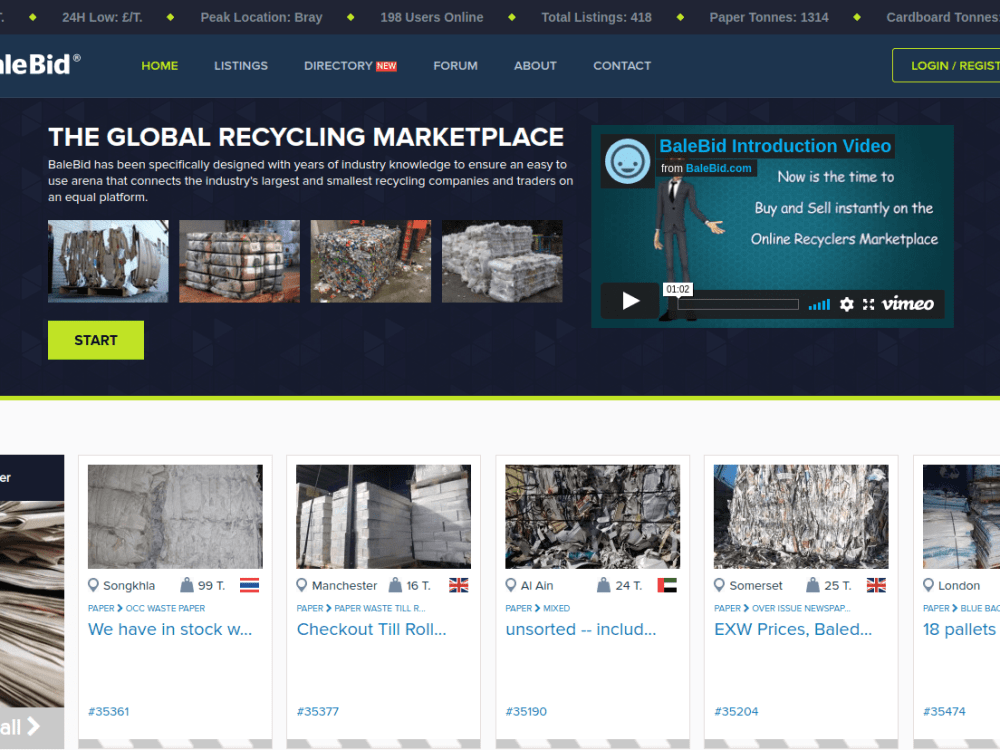Open the Songkhla listing photo

click(x=175, y=517)
